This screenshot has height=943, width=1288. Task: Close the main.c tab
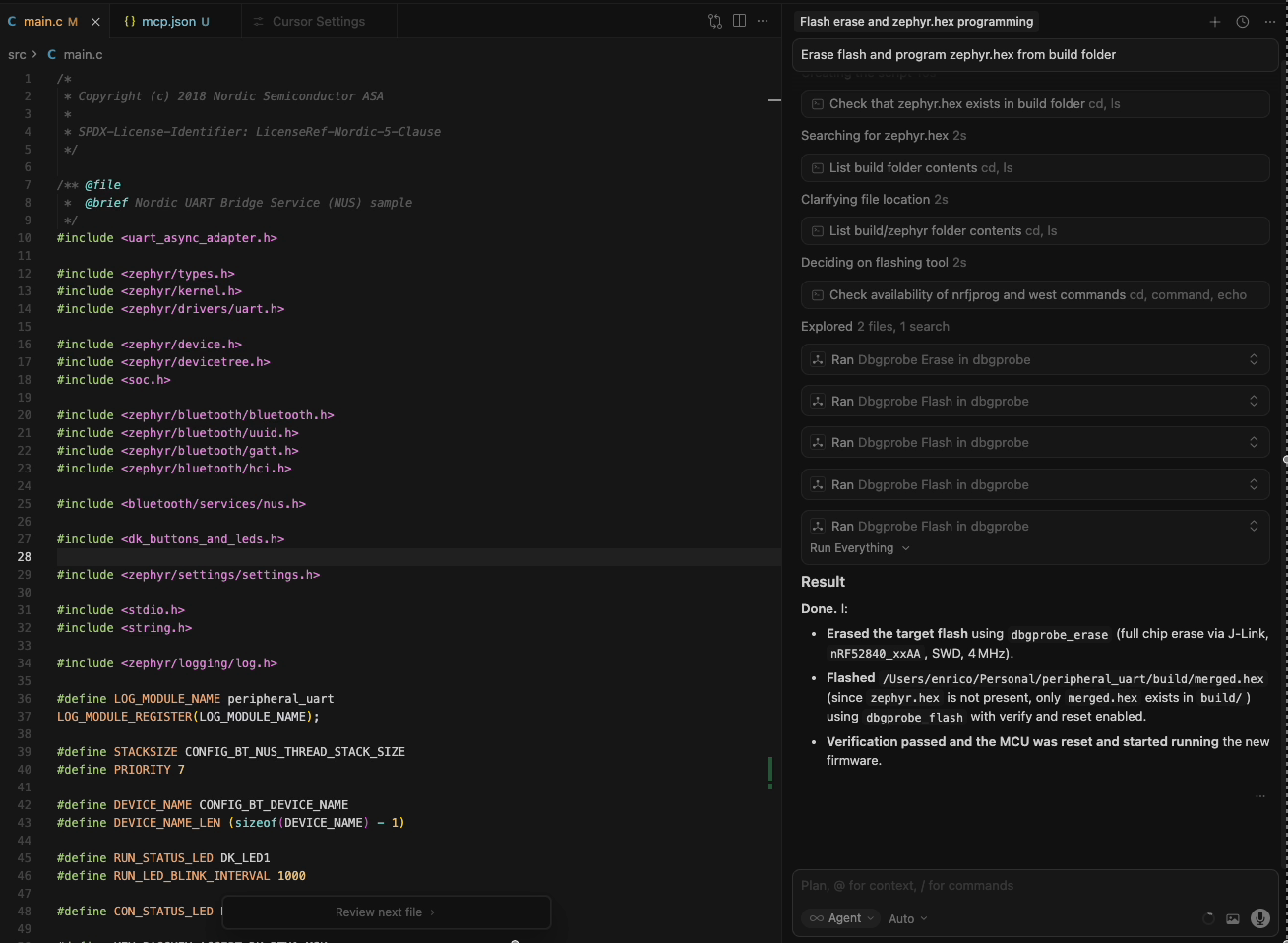tap(95, 21)
